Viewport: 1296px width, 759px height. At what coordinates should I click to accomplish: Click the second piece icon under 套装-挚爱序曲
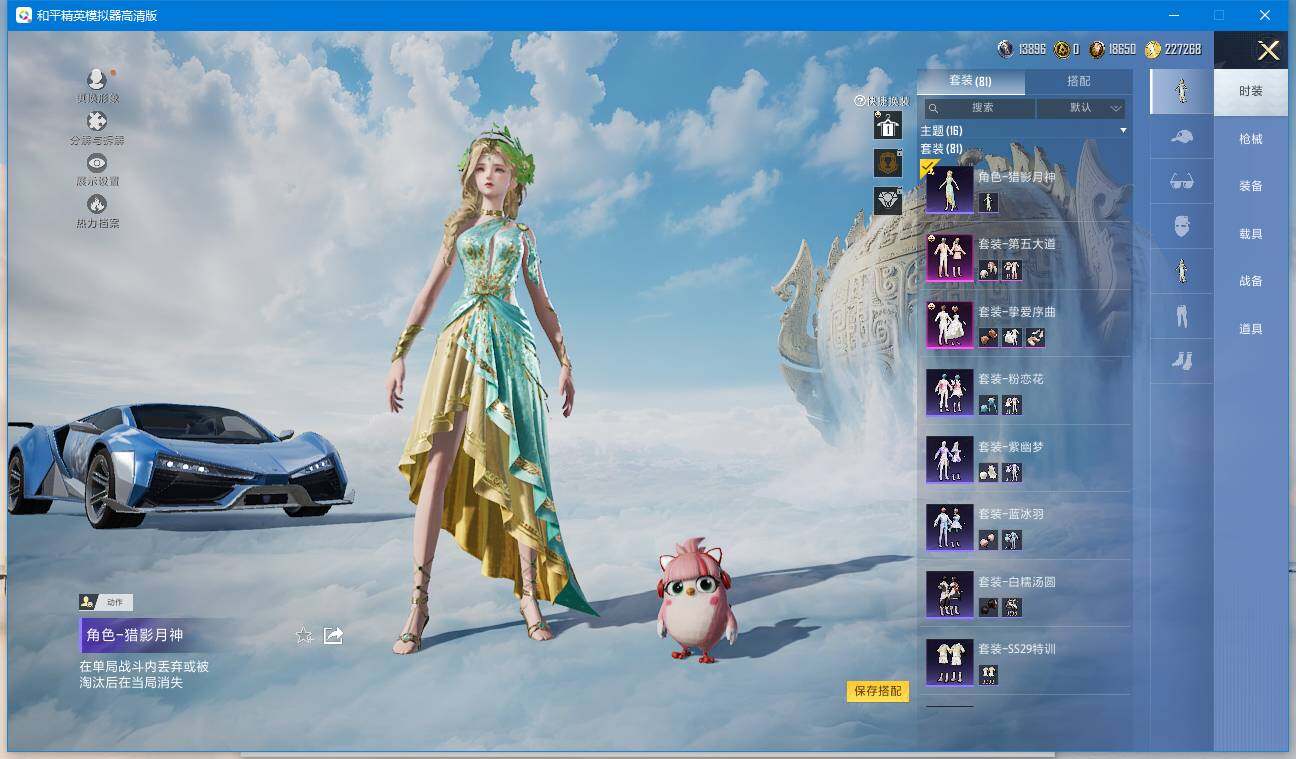coord(1012,337)
